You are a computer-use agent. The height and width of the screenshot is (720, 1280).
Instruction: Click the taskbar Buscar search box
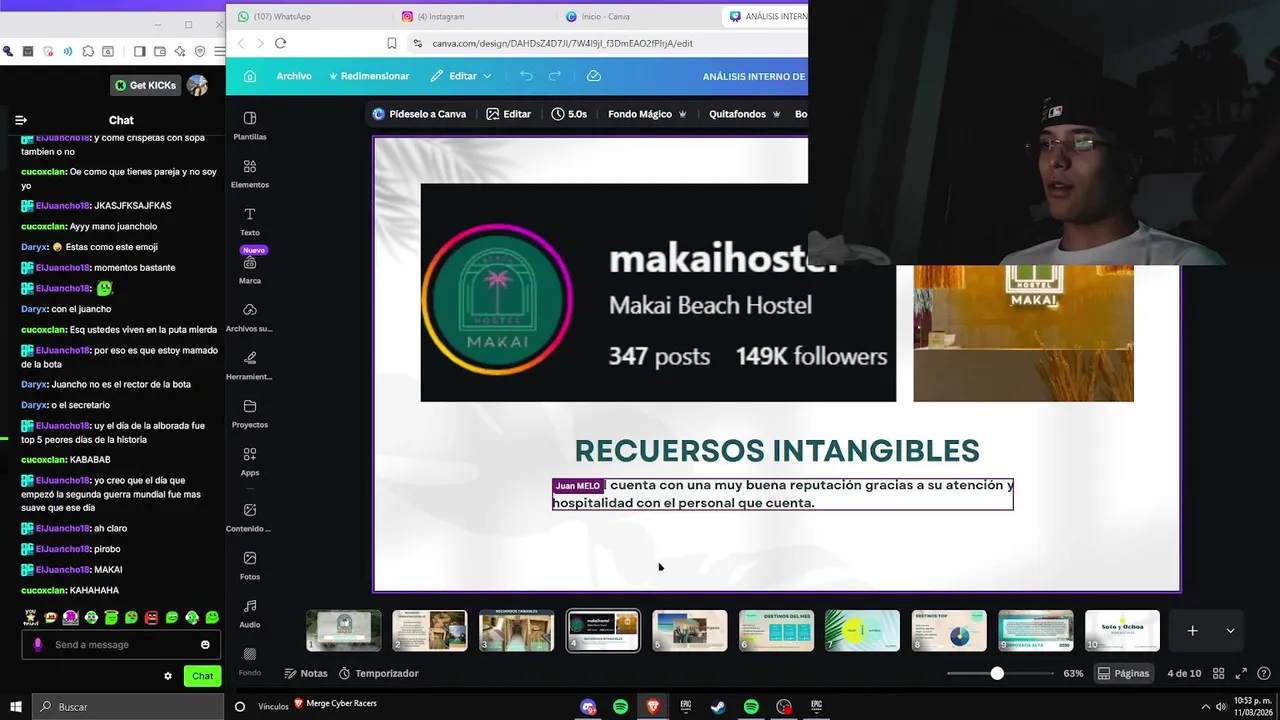click(128, 707)
